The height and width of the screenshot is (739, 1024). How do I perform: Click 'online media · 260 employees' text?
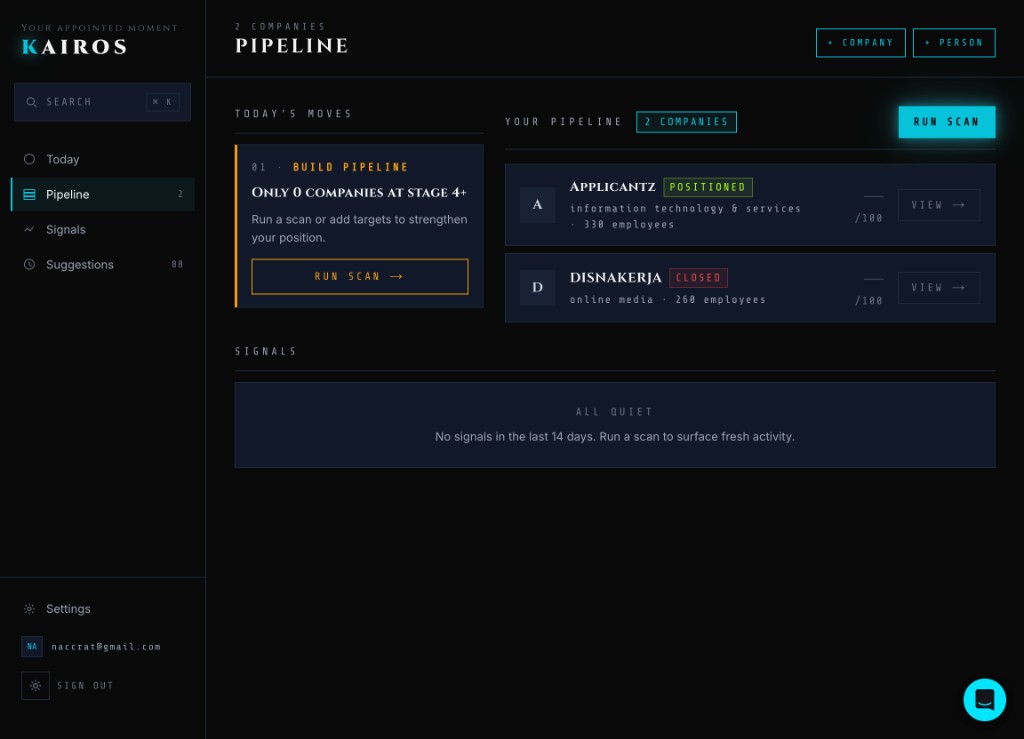click(x=667, y=300)
